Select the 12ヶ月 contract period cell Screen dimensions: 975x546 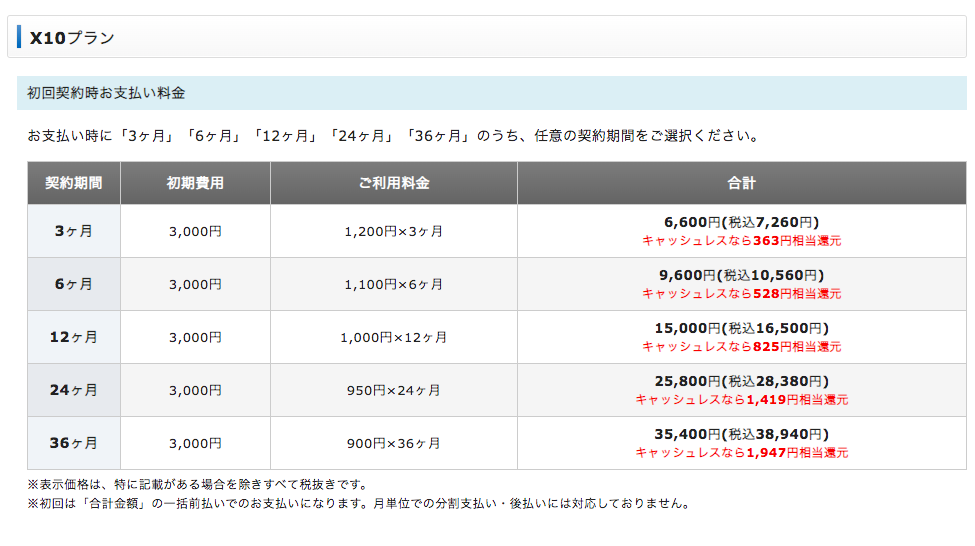pos(73,337)
